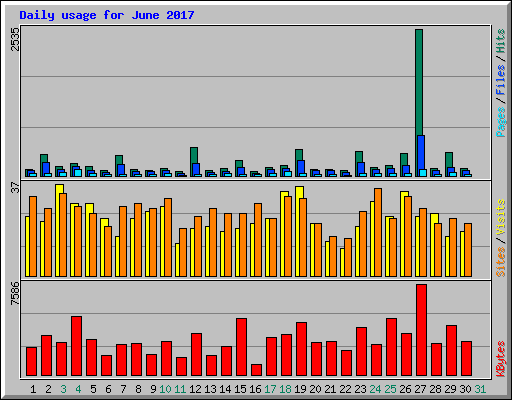Click the orange Sites bar on day 24
The image size is (512, 400).
(x=378, y=232)
